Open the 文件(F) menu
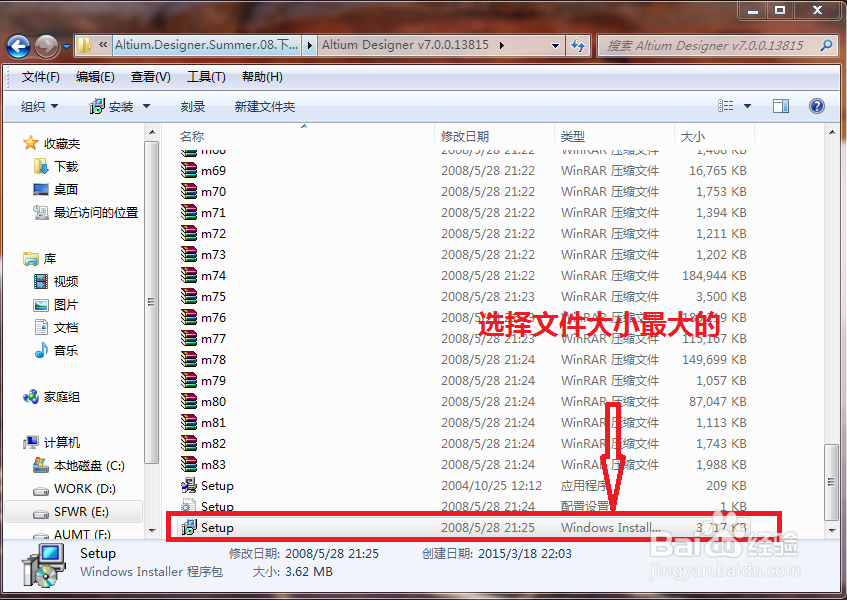Image resolution: width=847 pixels, height=600 pixels. (41, 77)
